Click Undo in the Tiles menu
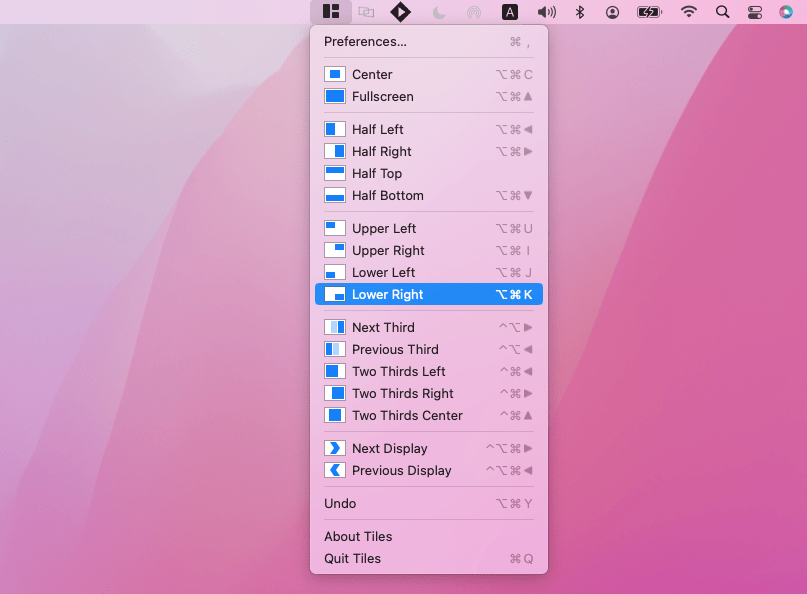The image size is (807, 594). pyautogui.click(x=429, y=503)
